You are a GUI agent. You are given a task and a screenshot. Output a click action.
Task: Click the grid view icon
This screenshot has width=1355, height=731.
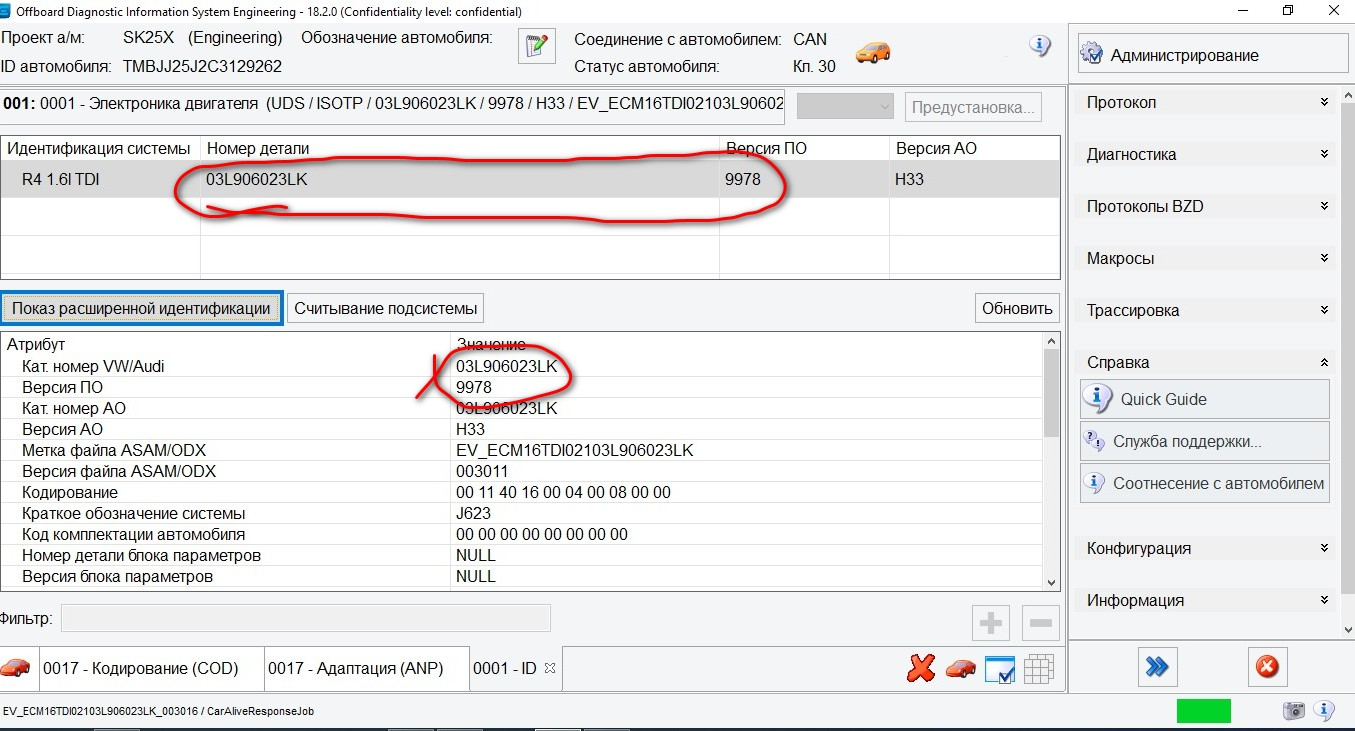(x=1039, y=669)
